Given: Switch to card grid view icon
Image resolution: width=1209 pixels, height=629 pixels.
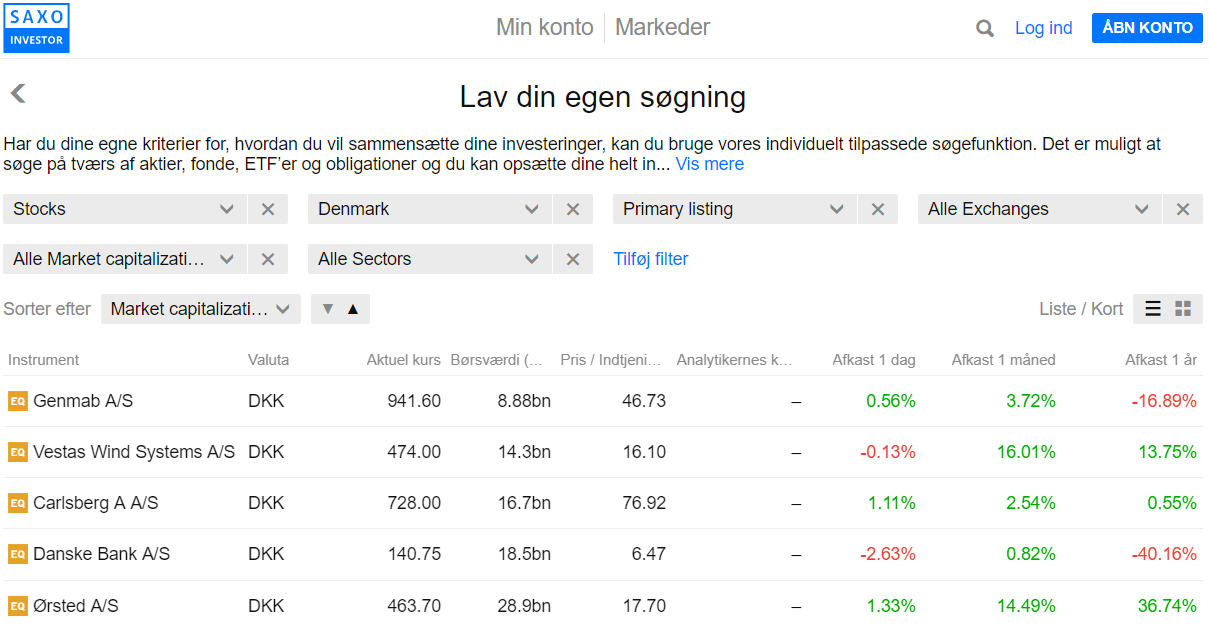Looking at the screenshot, I should coord(1183,309).
